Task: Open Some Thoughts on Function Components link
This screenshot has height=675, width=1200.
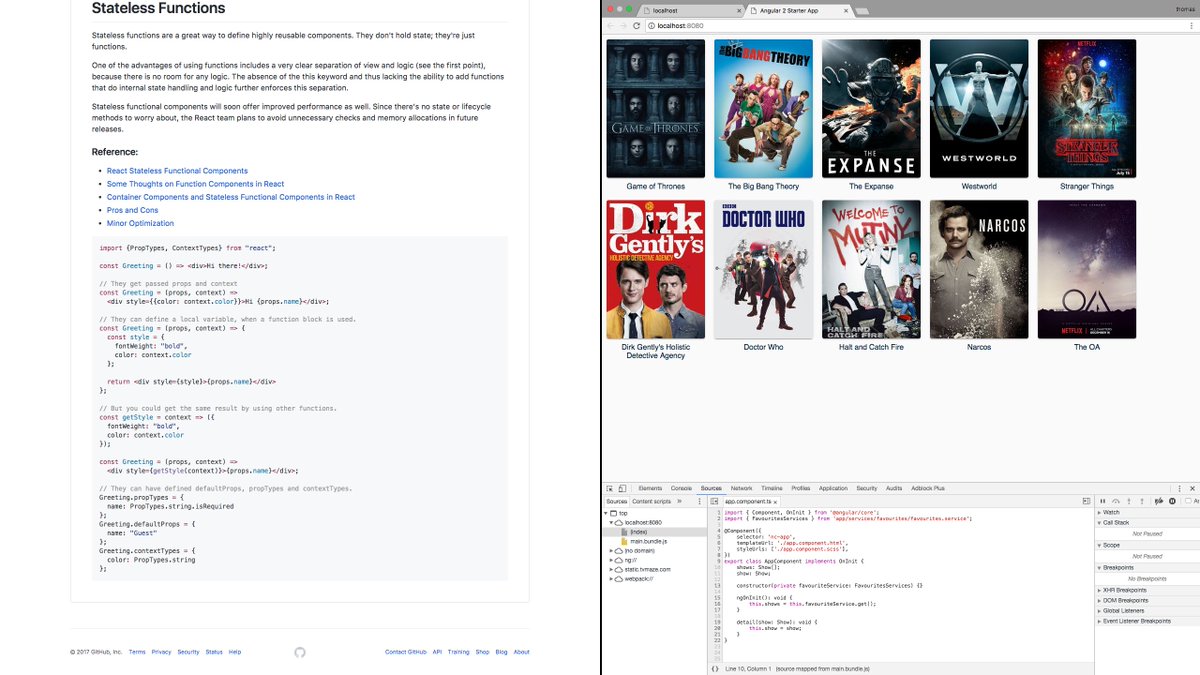Action: coord(195,184)
